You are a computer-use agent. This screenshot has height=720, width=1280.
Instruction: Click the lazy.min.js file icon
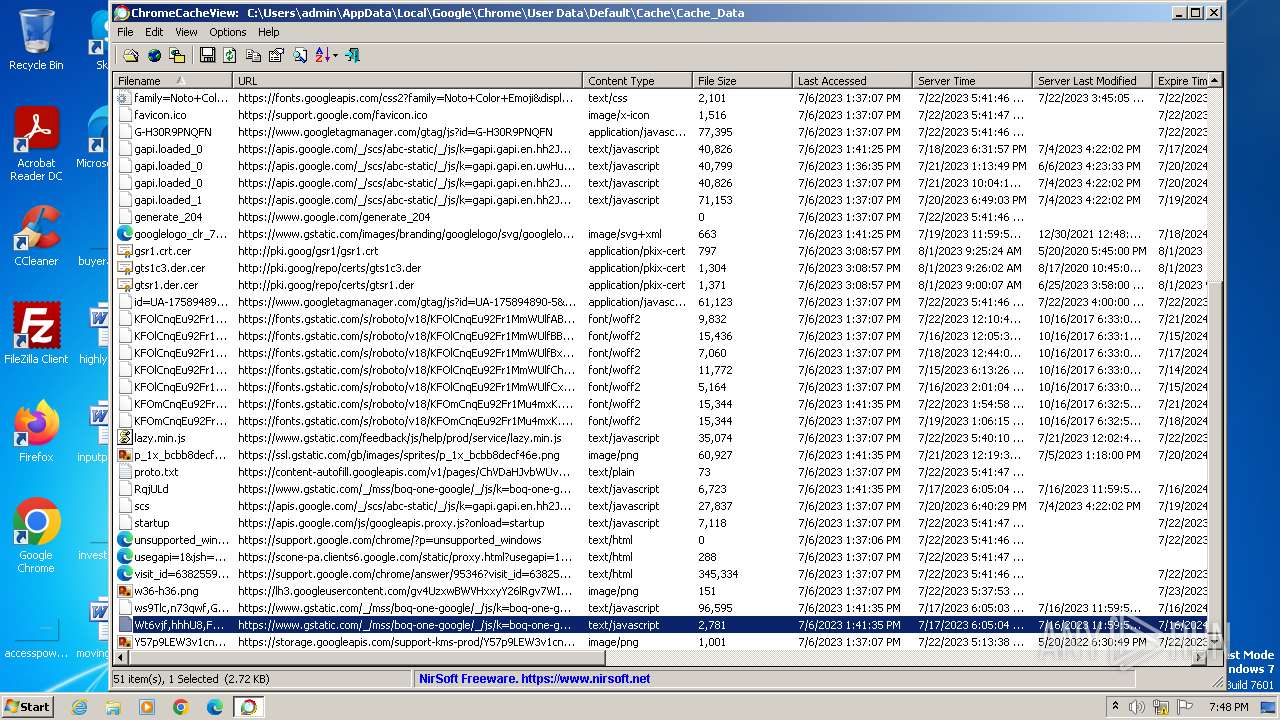(x=125, y=438)
